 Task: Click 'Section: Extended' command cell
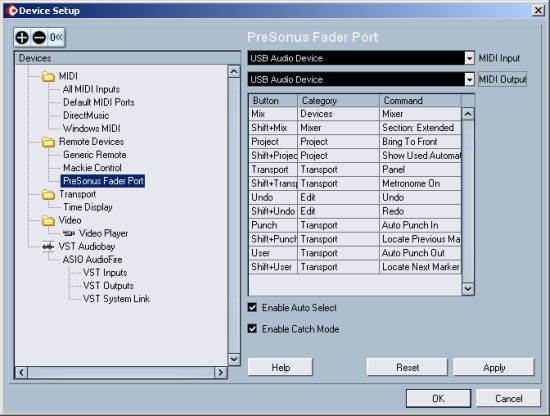coord(420,128)
